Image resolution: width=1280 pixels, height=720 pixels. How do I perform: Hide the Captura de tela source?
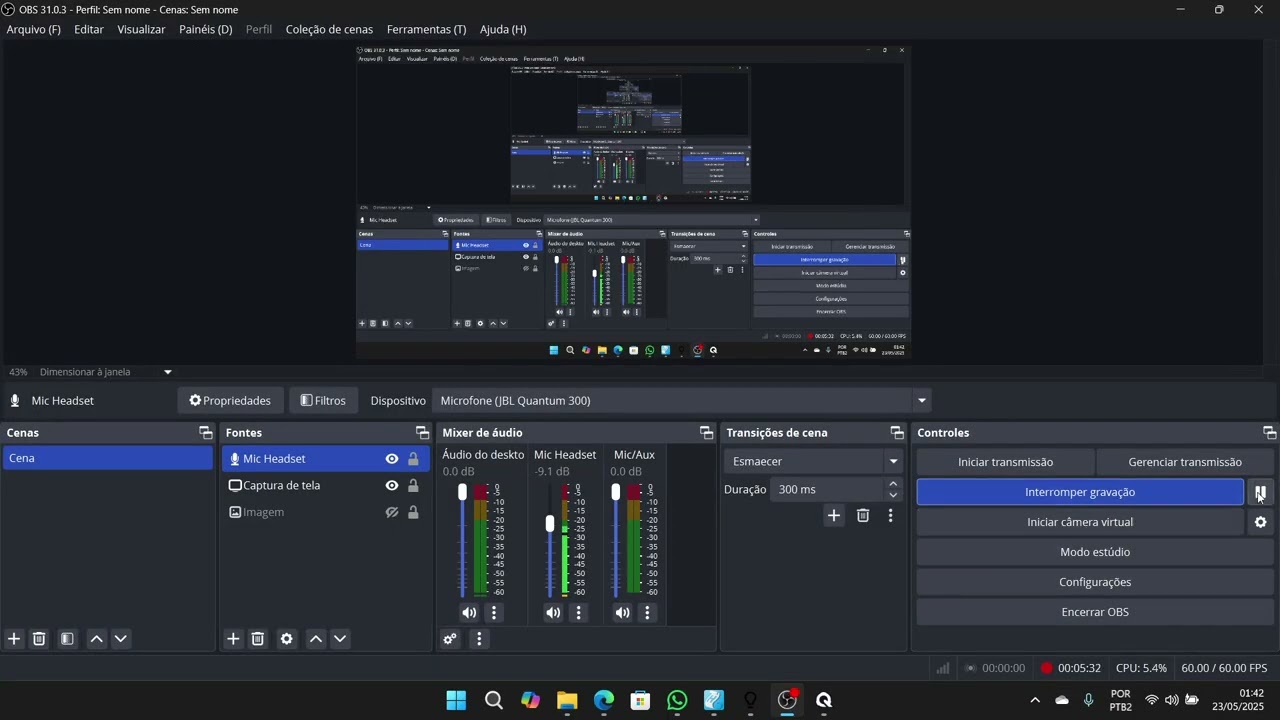[392, 486]
